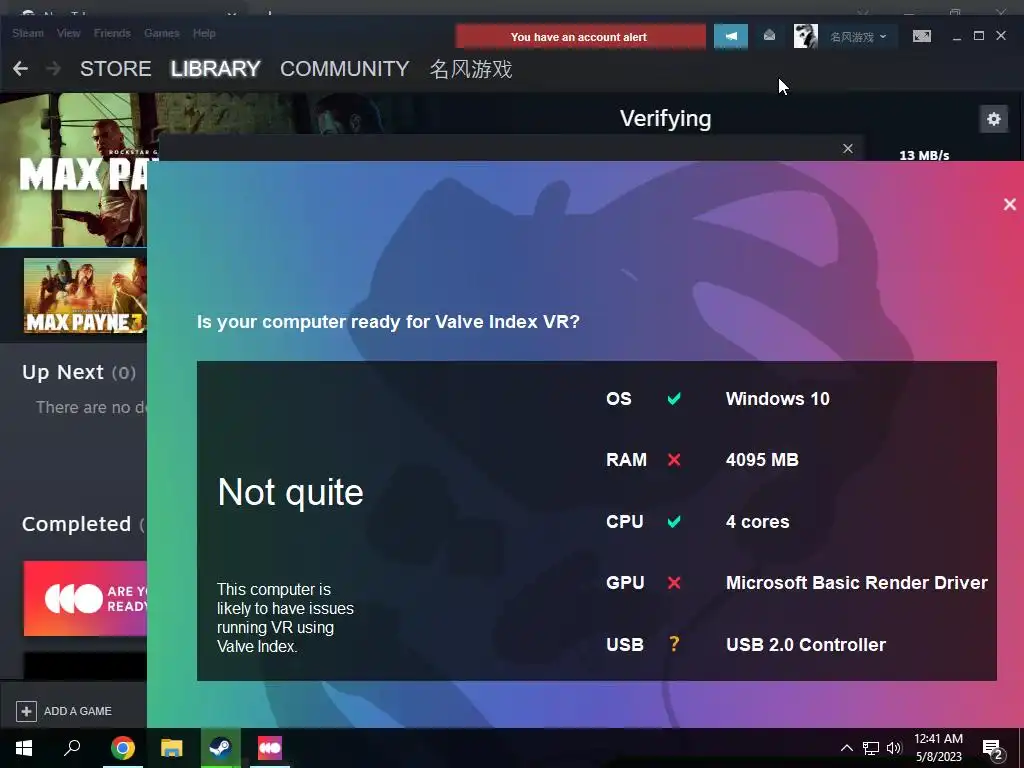Toggle Big Picture mode icon
Image resolution: width=1024 pixels, height=768 pixels.
[x=921, y=37]
